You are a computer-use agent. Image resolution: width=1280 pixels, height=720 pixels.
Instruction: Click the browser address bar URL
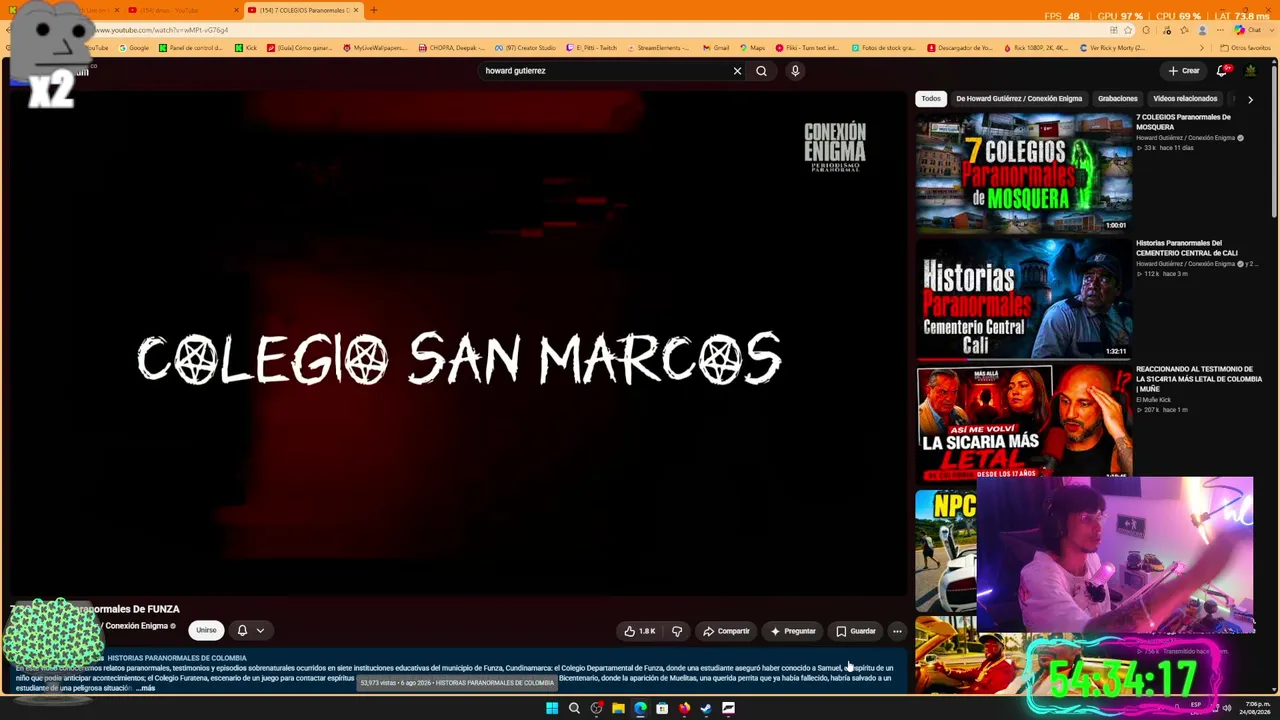[160, 30]
